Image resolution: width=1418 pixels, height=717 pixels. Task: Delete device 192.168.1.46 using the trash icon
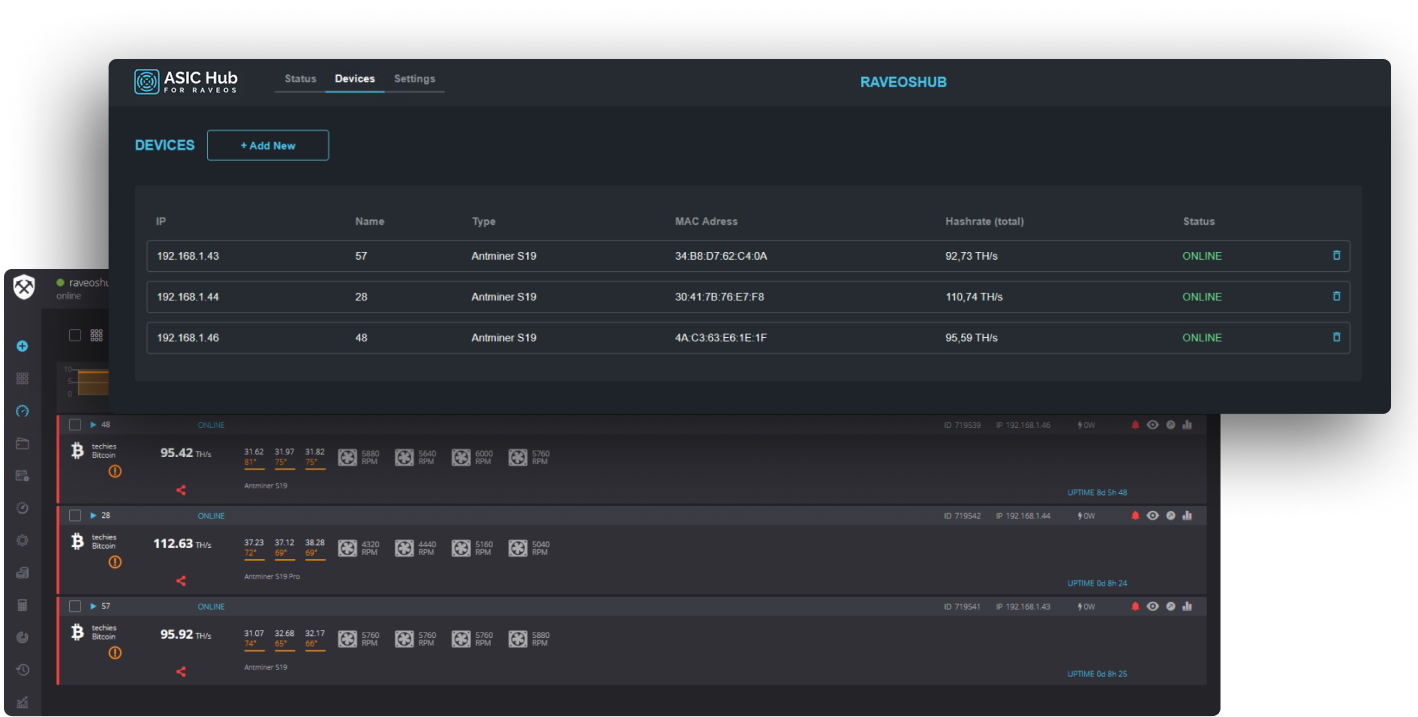click(1336, 338)
